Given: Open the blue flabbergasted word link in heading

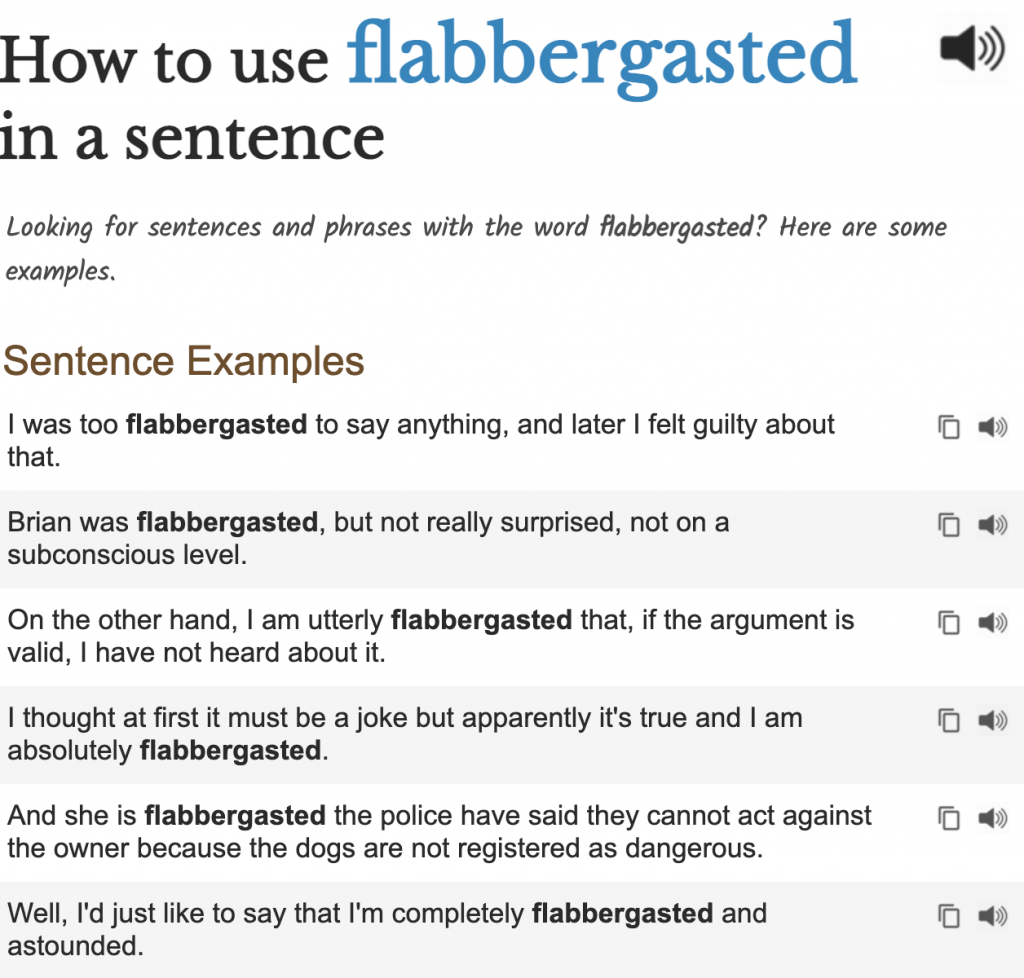Looking at the screenshot, I should click(601, 57).
